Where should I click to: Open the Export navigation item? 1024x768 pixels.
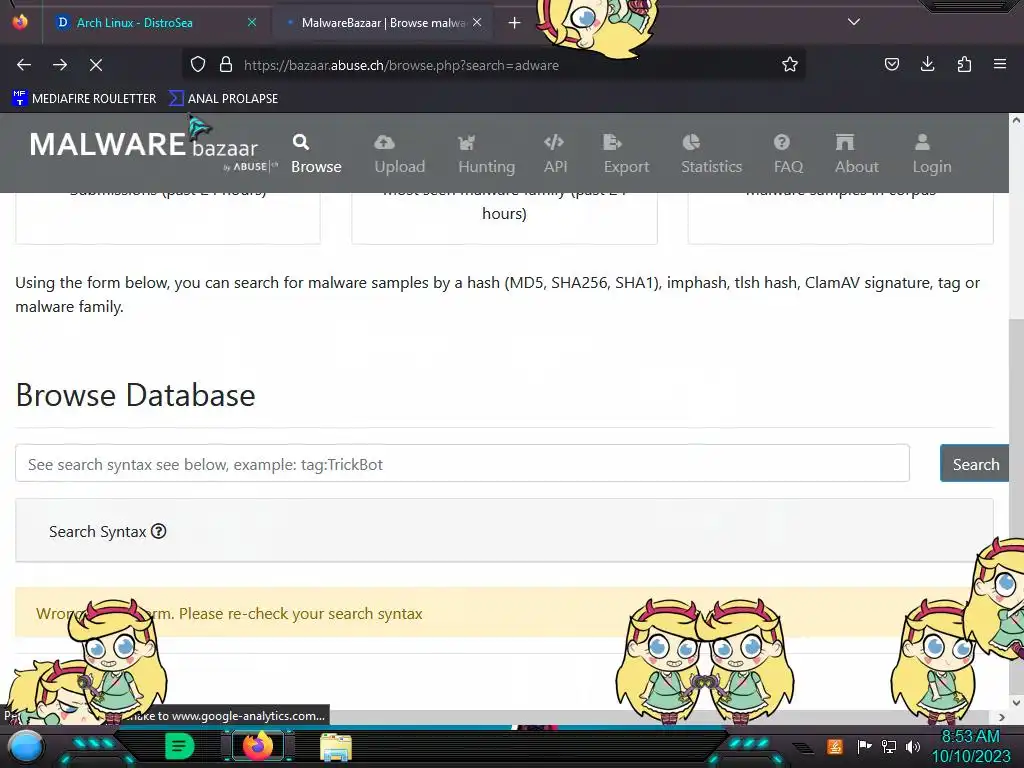coord(626,154)
